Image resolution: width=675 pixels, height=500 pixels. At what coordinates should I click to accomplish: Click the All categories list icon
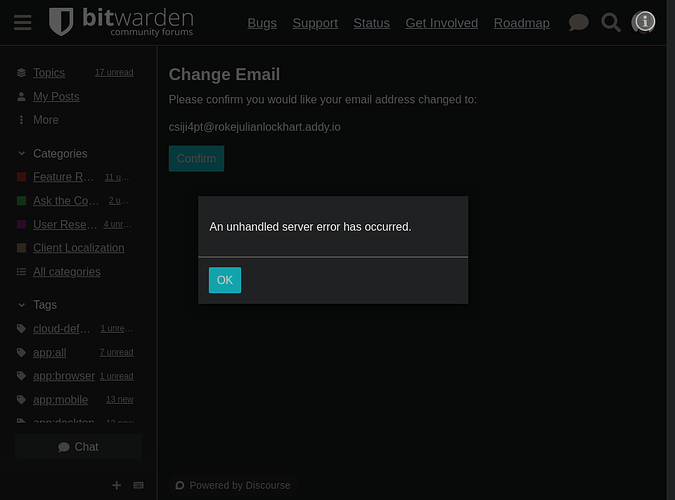(21, 272)
